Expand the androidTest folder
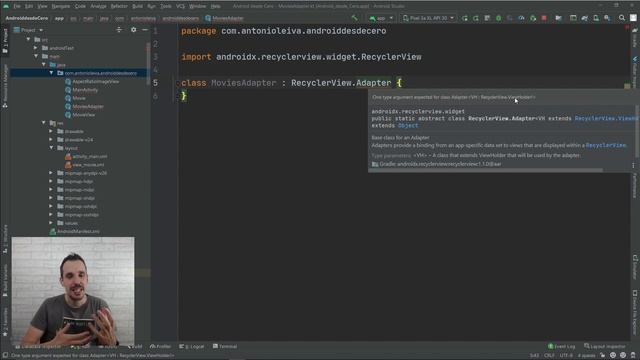The width and height of the screenshot is (640, 360). coord(36,48)
